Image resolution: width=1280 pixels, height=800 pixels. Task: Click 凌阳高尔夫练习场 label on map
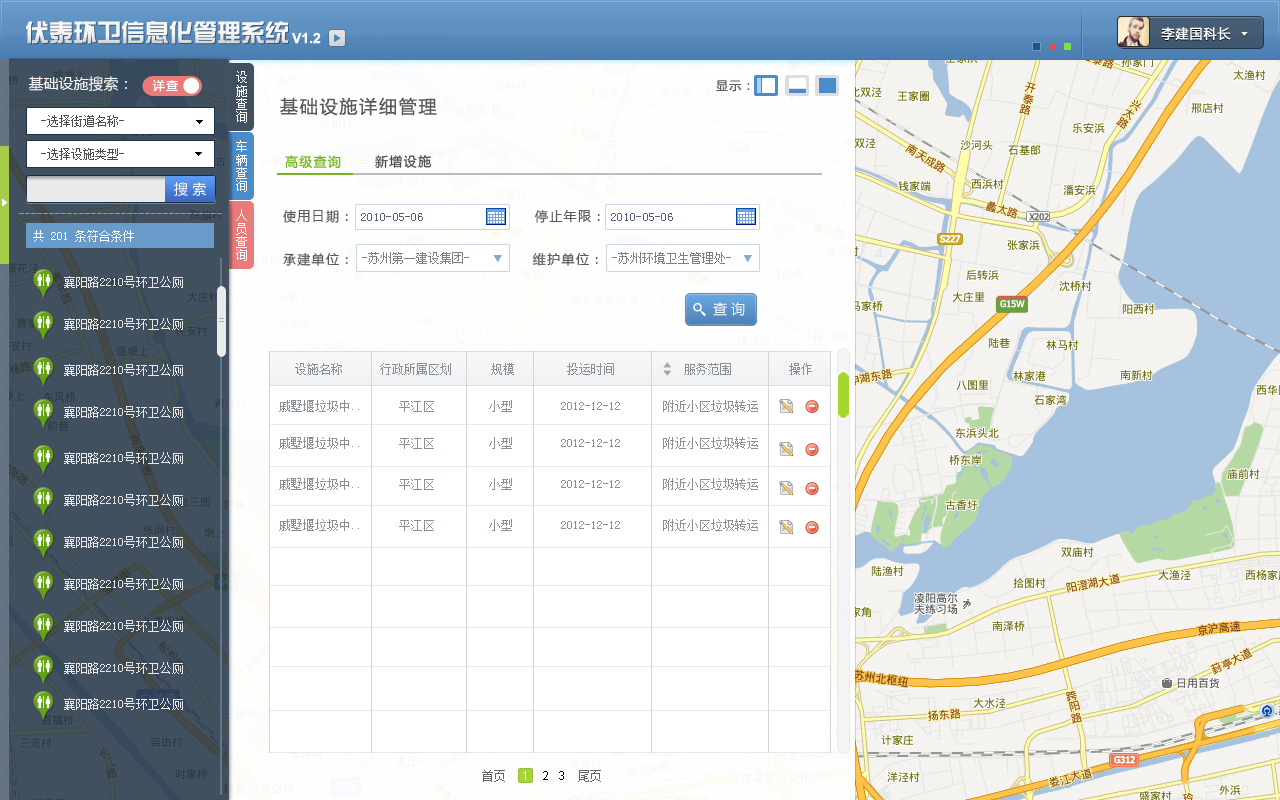click(x=936, y=602)
